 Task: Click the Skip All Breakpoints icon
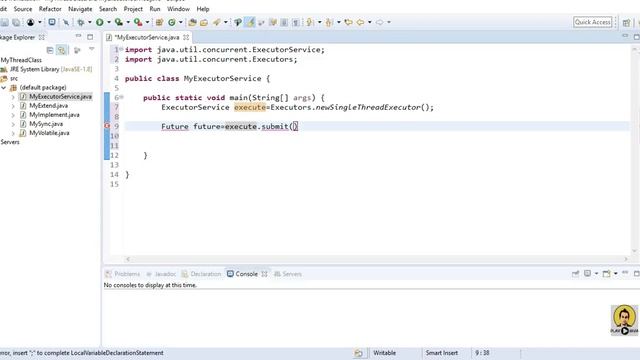coord(66,22)
